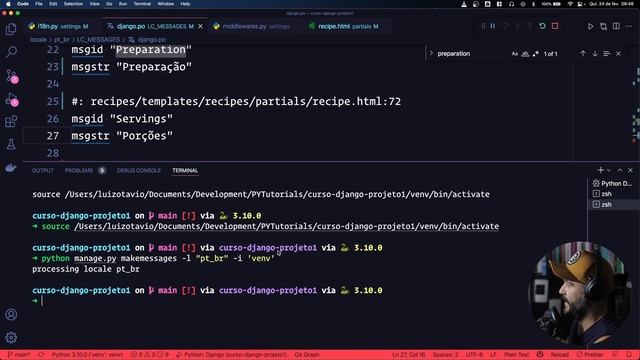Close the django.po editor tab
The width and height of the screenshot is (640, 360).
click(200, 26)
